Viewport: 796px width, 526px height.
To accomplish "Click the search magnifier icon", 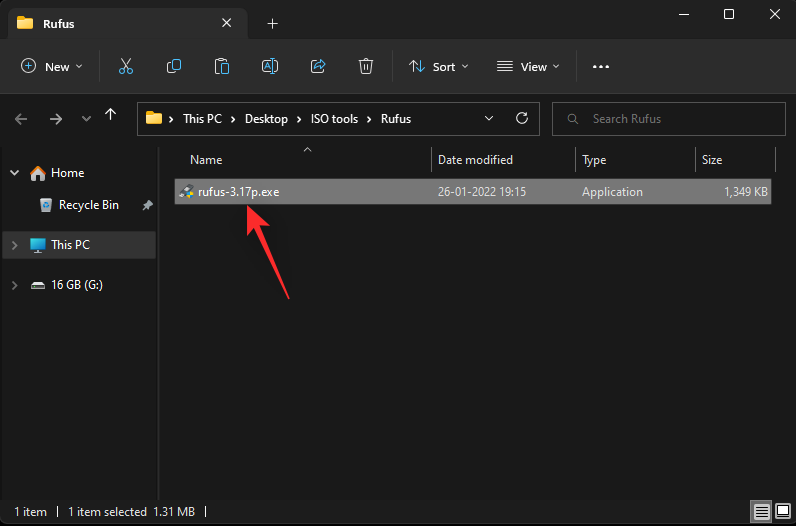I will point(573,119).
